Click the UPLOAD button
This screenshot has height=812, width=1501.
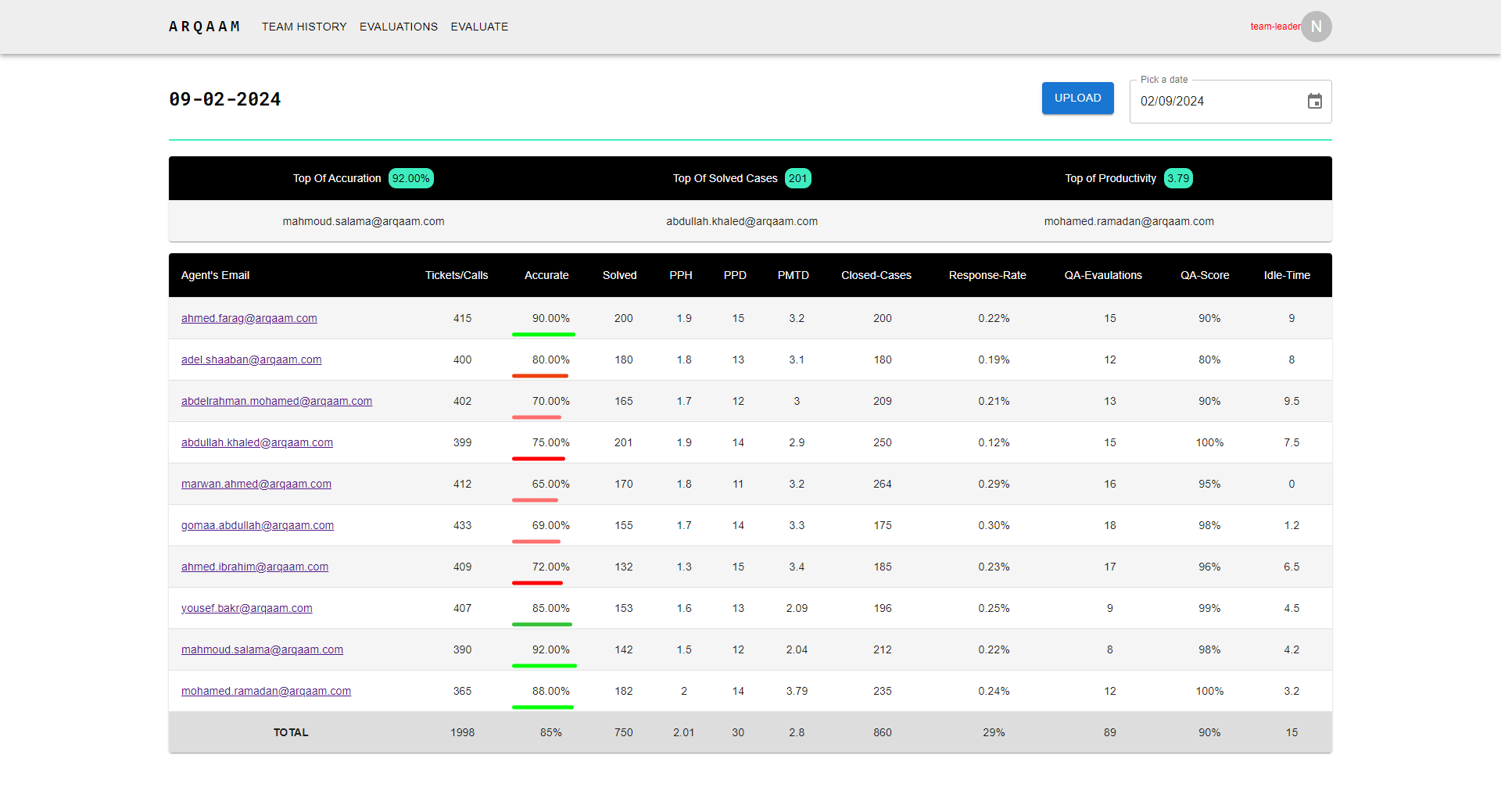(1077, 98)
